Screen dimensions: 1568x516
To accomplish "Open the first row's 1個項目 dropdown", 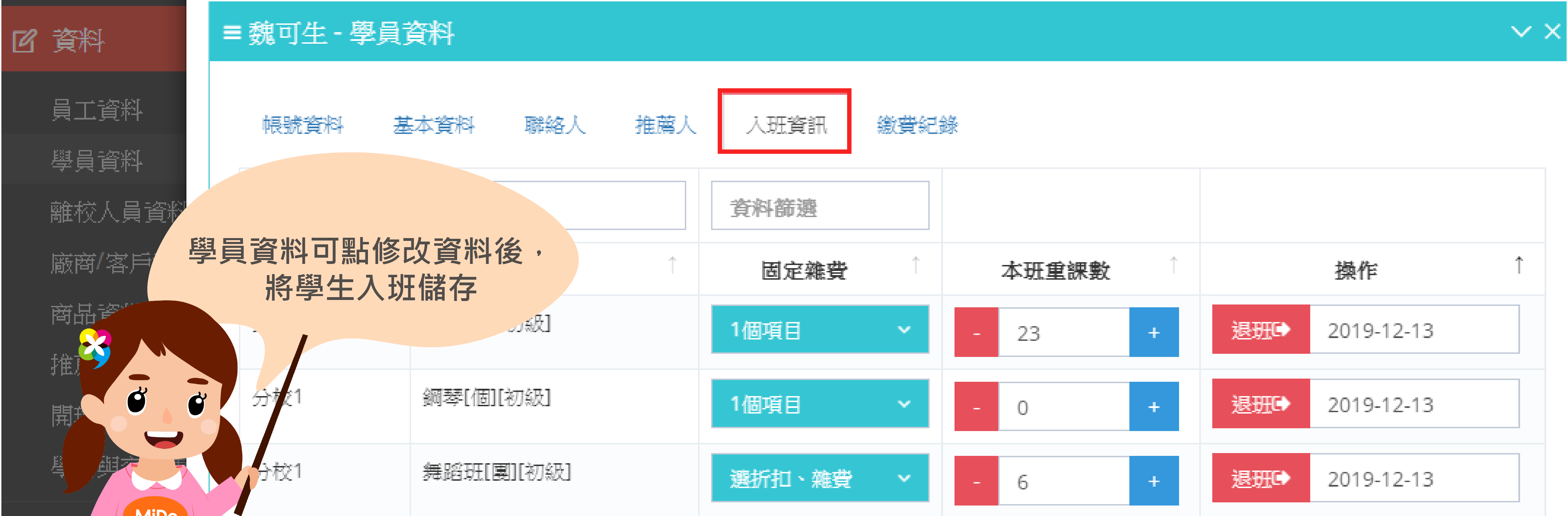I will [x=819, y=330].
